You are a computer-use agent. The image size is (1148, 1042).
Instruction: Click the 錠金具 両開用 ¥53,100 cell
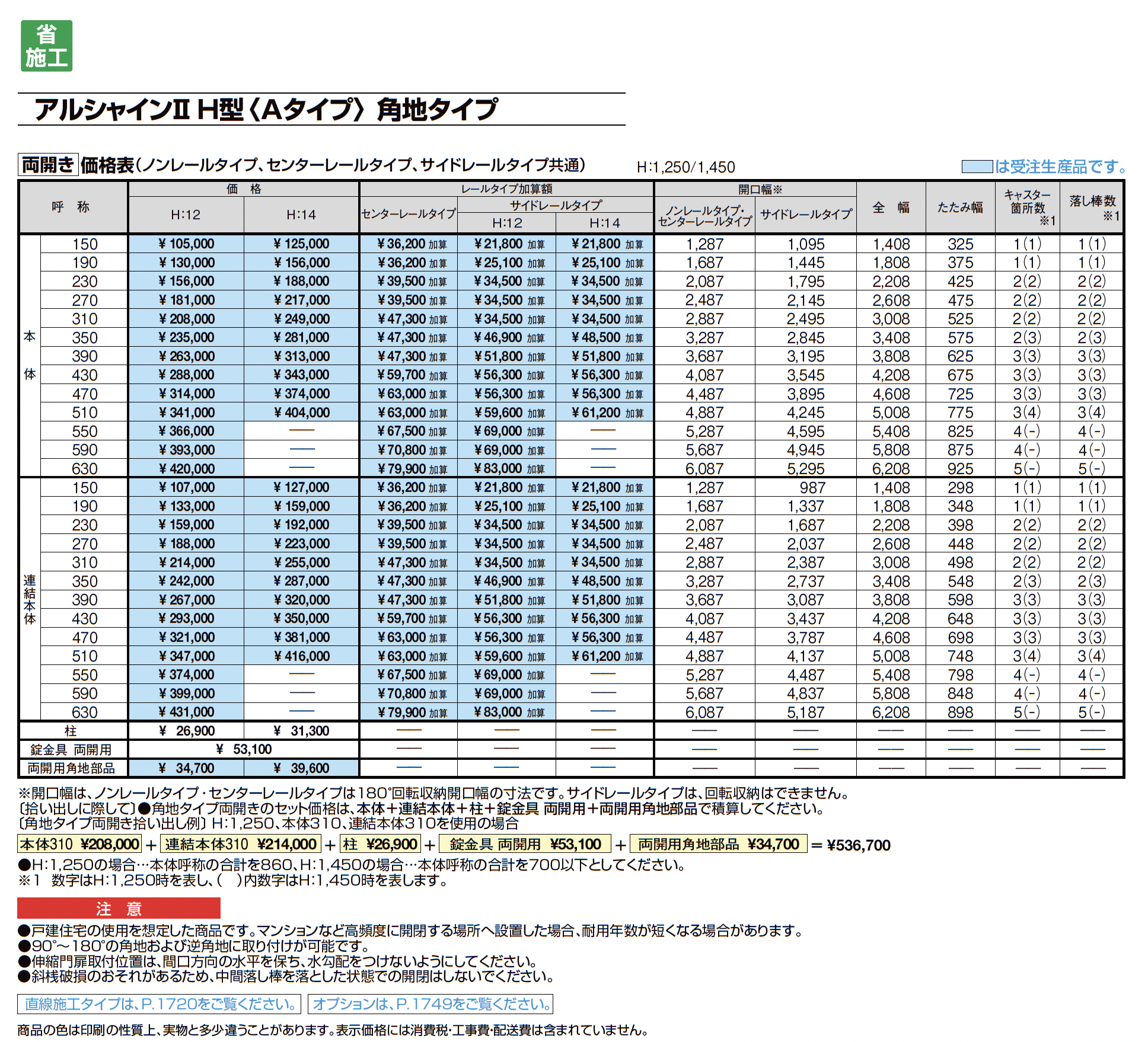coord(243,750)
